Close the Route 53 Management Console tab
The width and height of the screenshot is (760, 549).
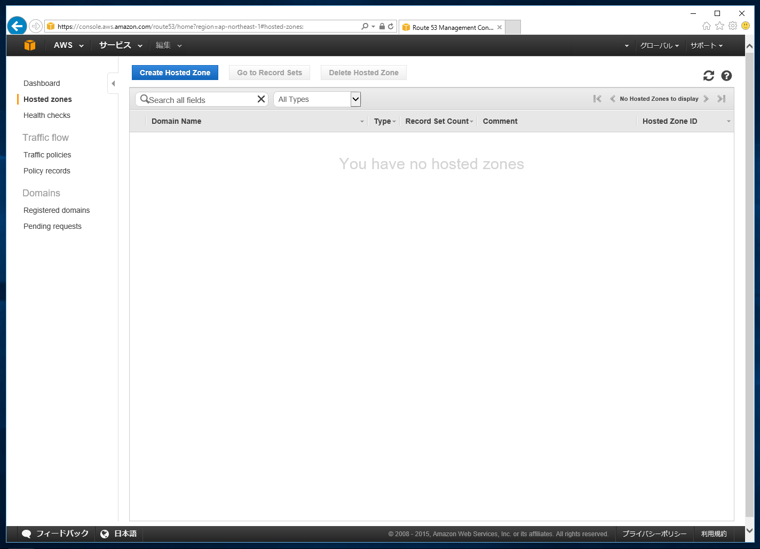(x=499, y=27)
